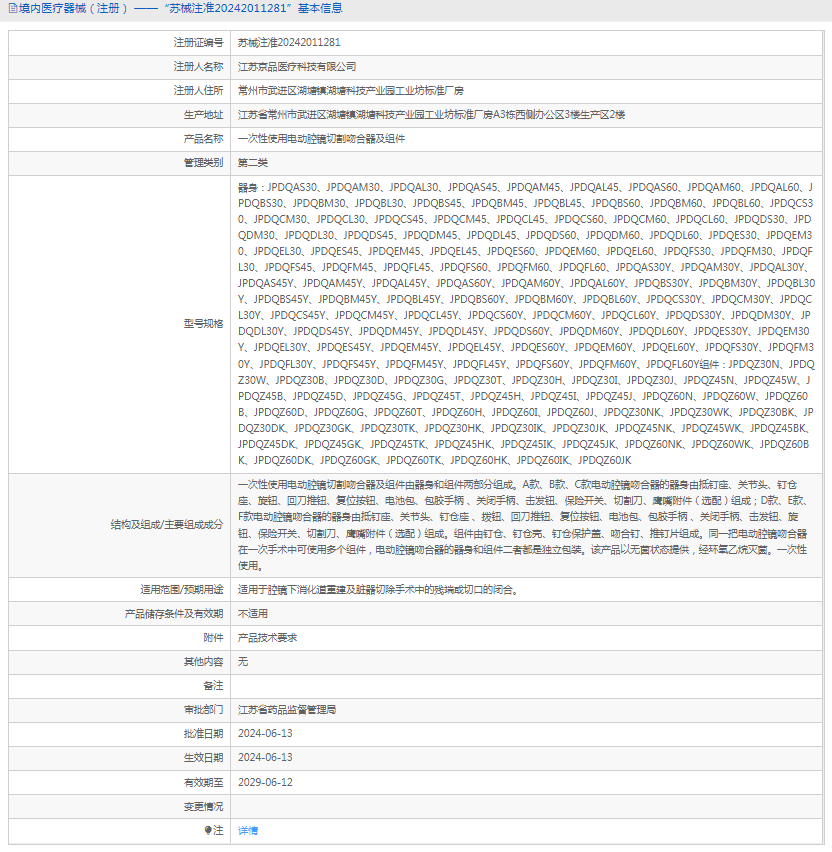
Task: Select the effective date in 生效日期 row
Action: point(265,757)
